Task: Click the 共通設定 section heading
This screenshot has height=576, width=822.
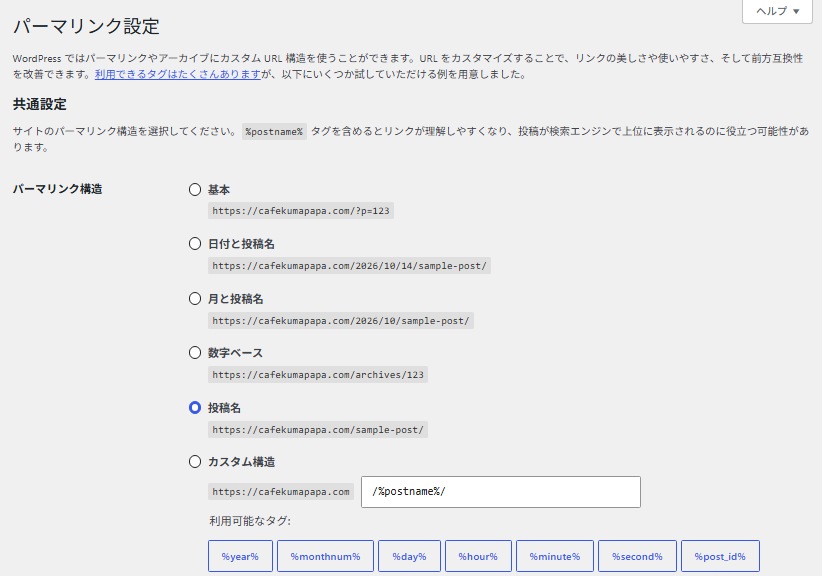Action: click(40, 104)
